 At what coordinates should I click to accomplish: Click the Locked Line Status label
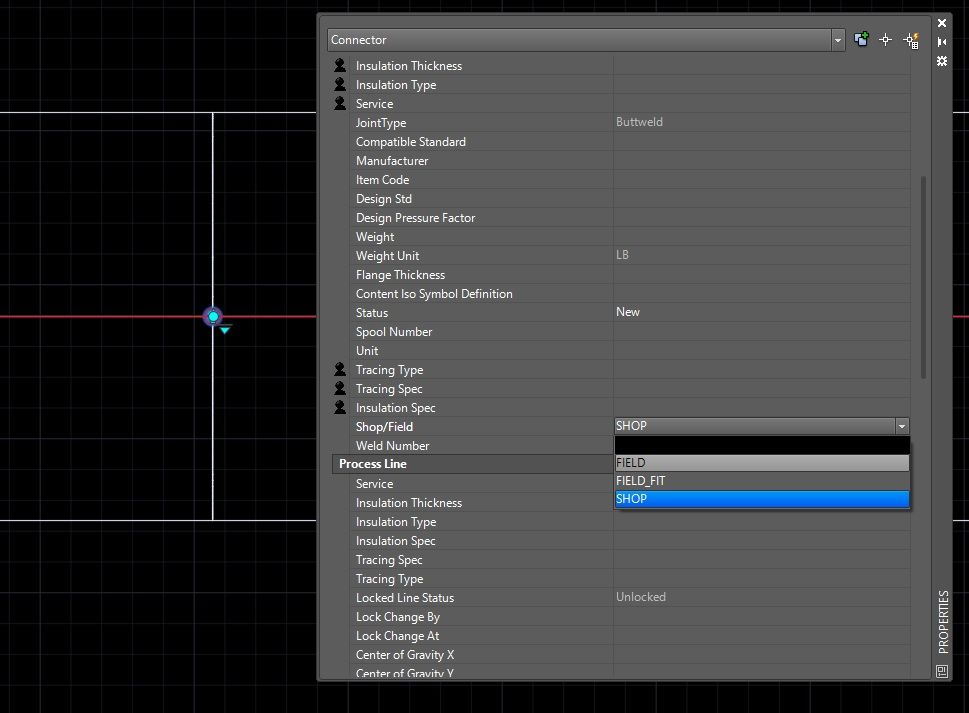[405, 597]
